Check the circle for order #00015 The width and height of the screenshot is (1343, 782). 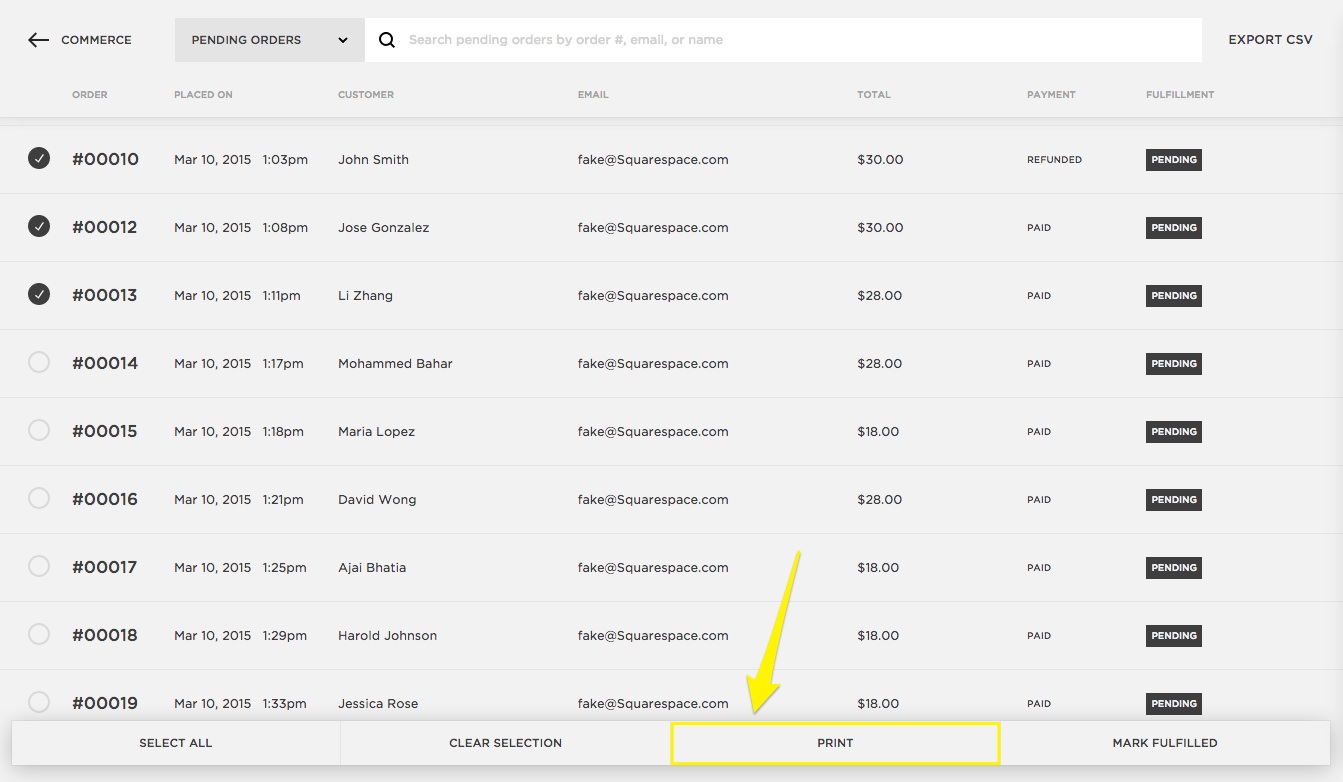[x=38, y=430]
